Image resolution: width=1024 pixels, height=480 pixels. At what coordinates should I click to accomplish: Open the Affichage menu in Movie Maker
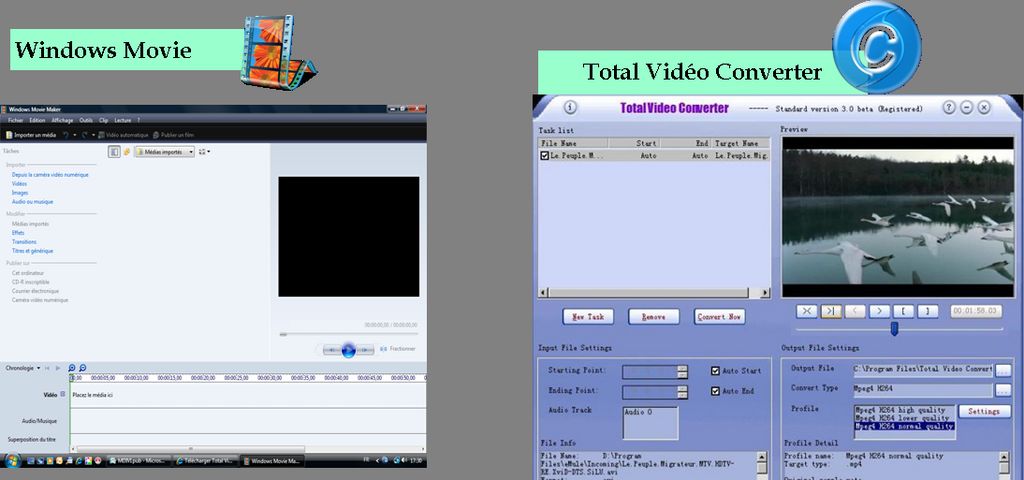[63, 120]
